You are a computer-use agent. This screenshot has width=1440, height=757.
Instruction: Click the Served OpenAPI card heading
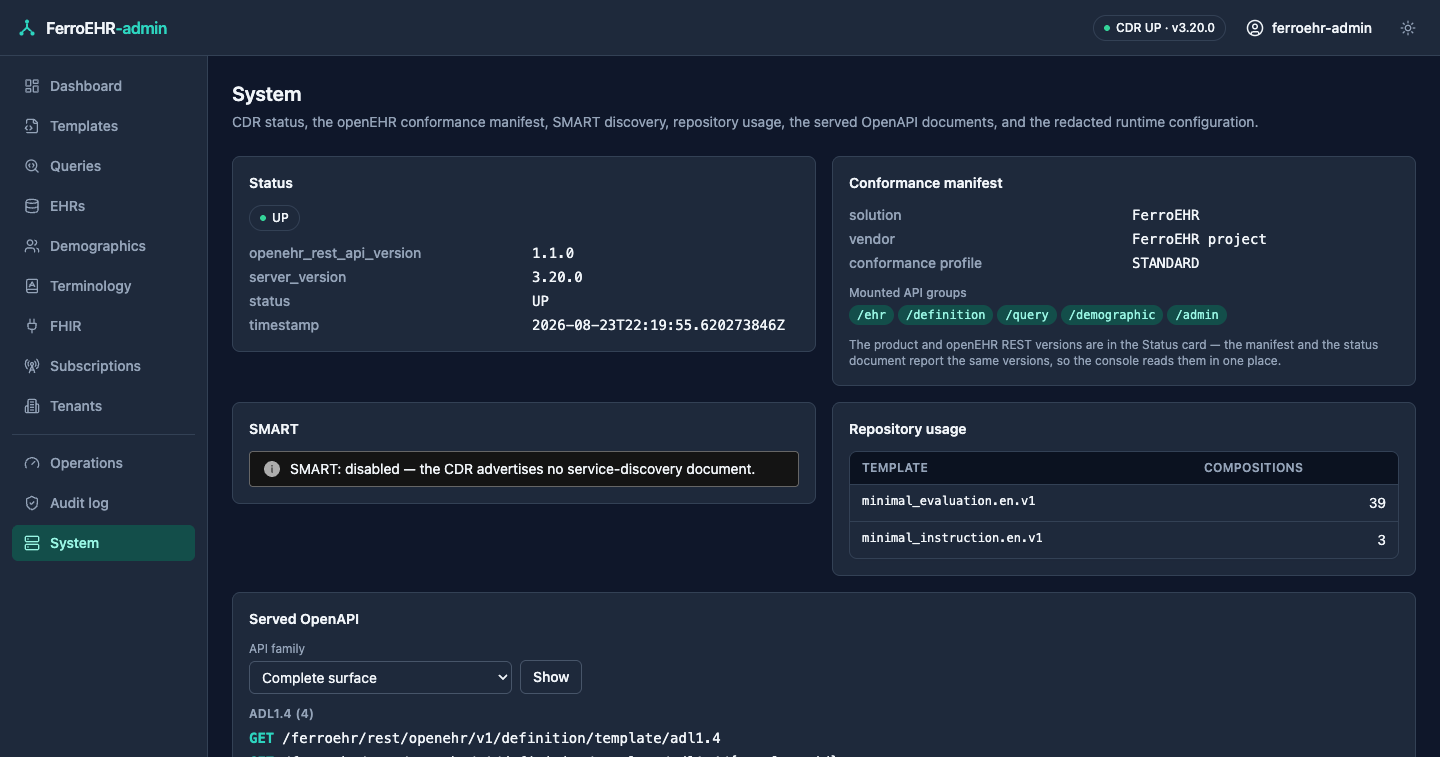pos(304,619)
